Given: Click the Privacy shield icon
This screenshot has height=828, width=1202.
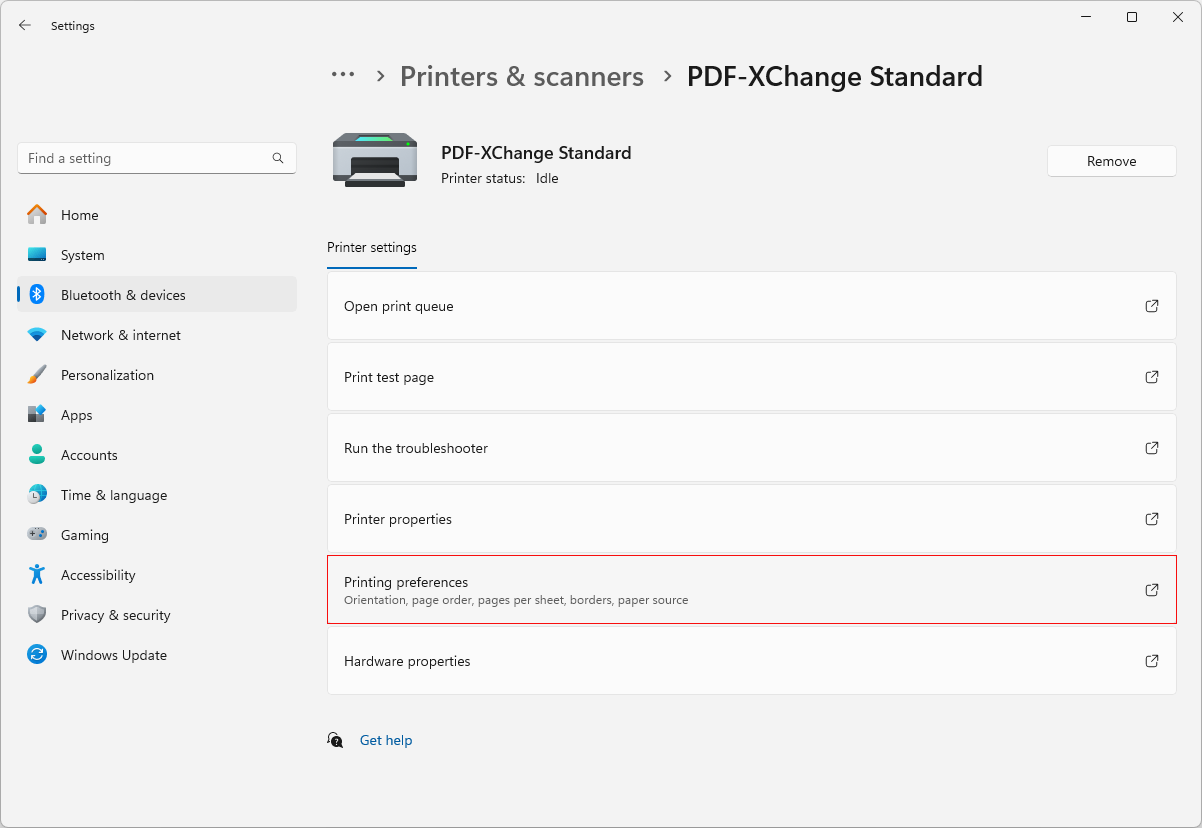Looking at the screenshot, I should point(37,615).
